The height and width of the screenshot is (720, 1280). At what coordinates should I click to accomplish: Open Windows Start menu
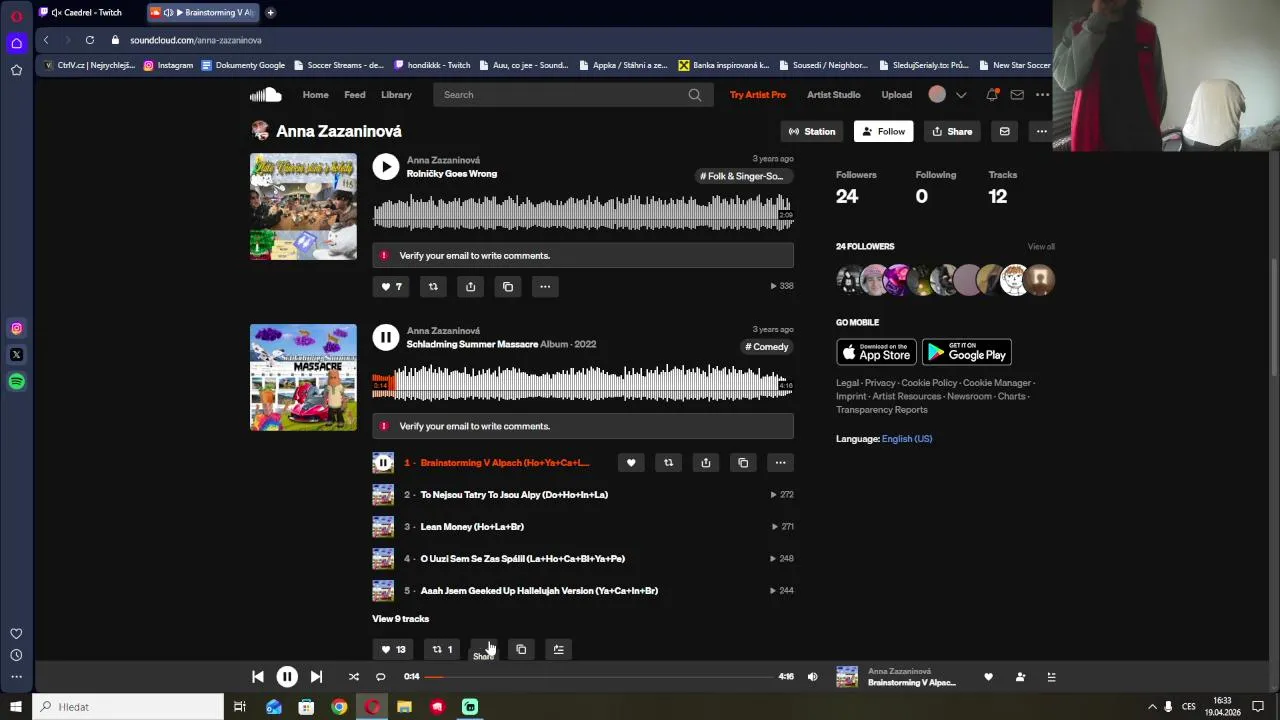click(x=16, y=707)
